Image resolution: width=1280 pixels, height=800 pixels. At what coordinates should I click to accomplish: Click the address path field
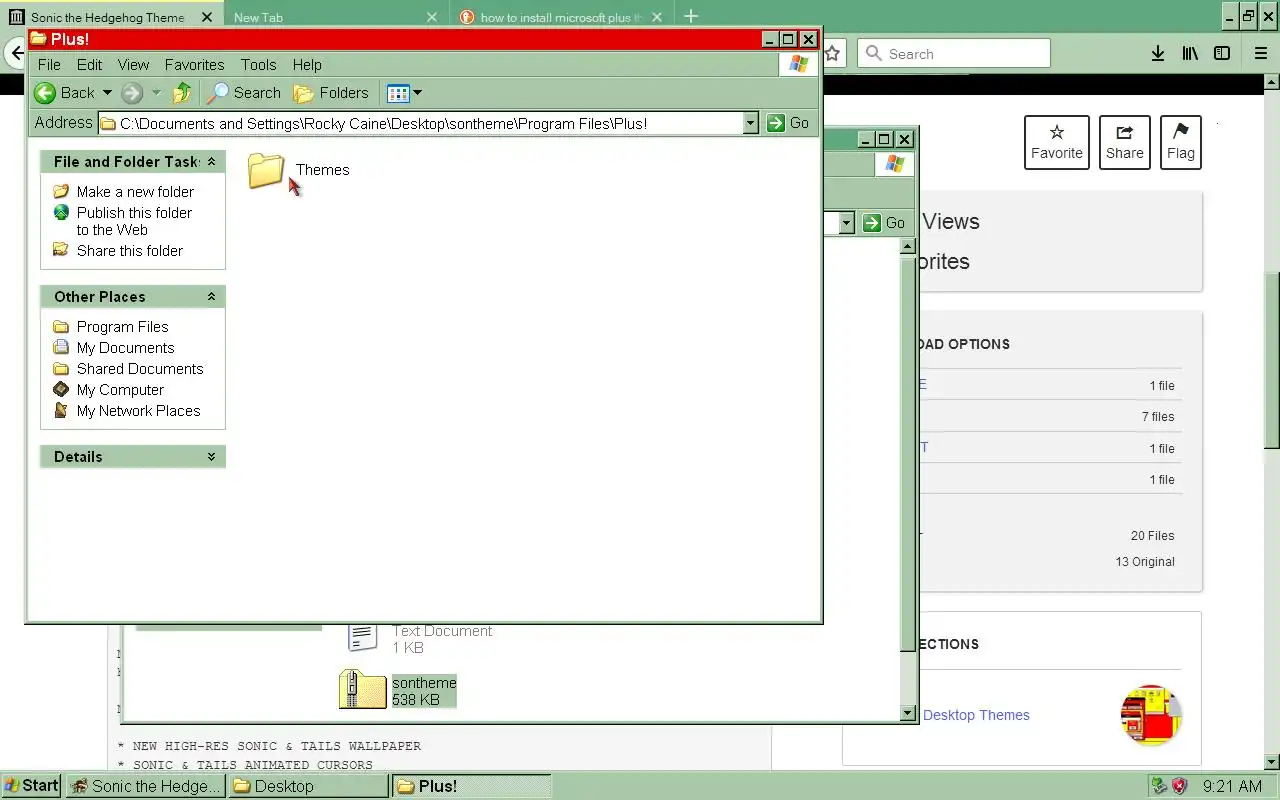(421, 123)
